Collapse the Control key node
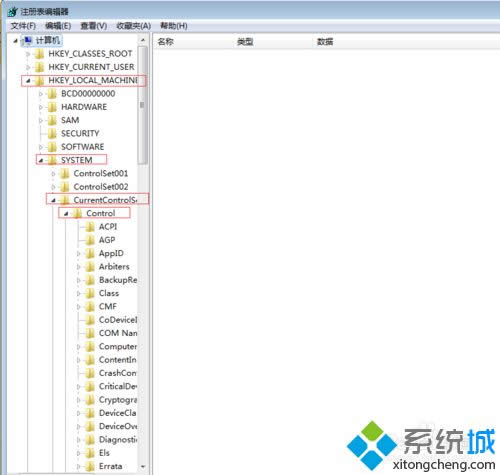 pos(66,214)
